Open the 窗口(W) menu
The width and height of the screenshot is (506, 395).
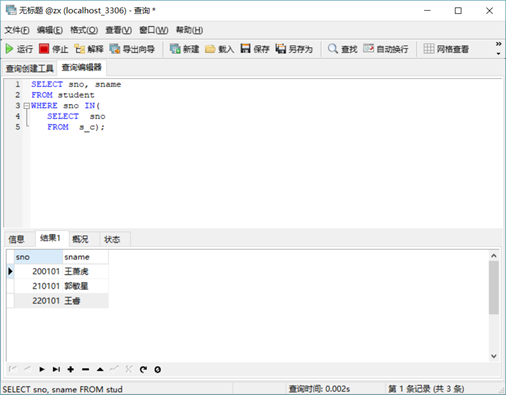[153, 30]
